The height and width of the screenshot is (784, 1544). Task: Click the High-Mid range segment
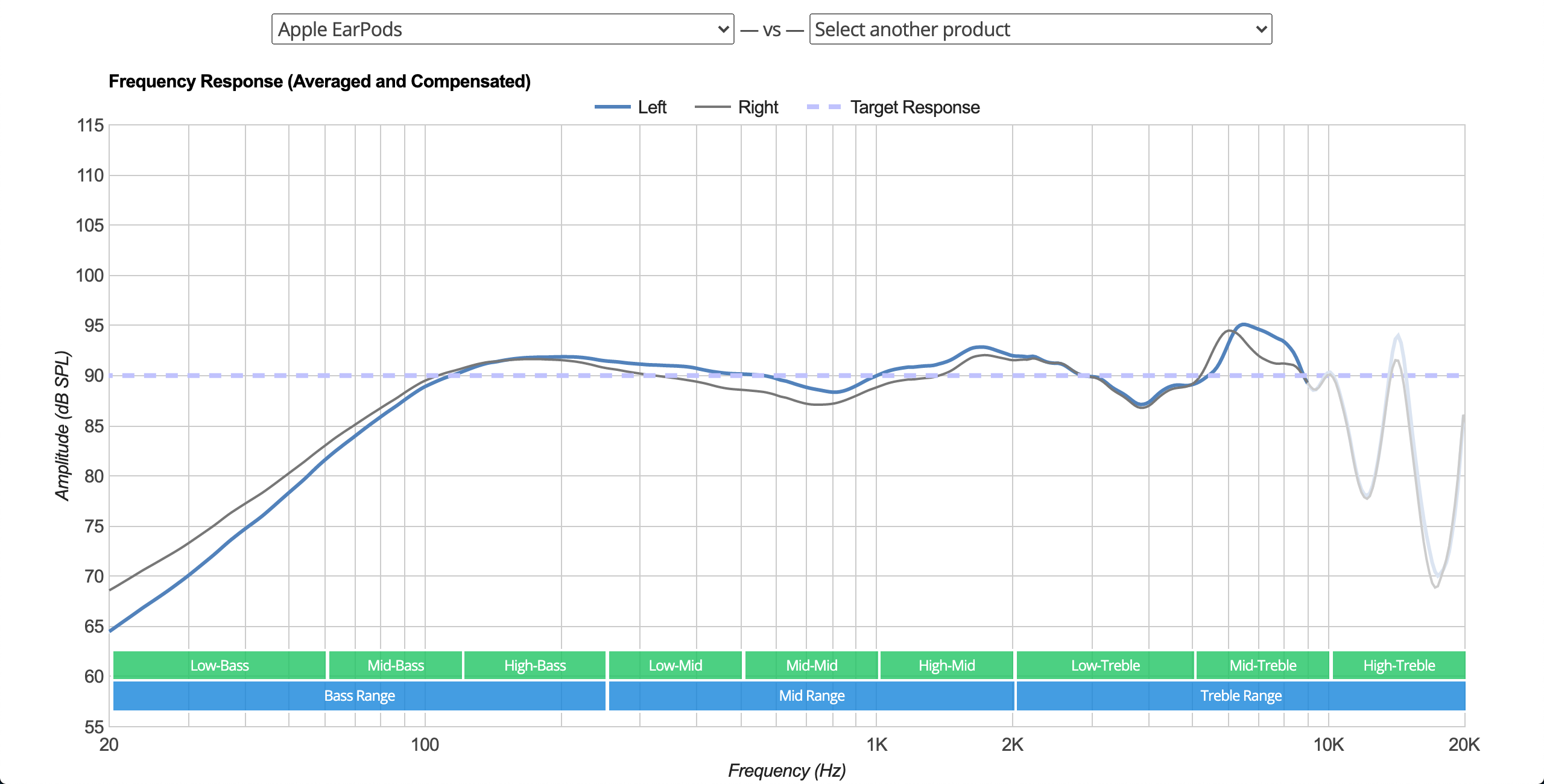tap(946, 665)
